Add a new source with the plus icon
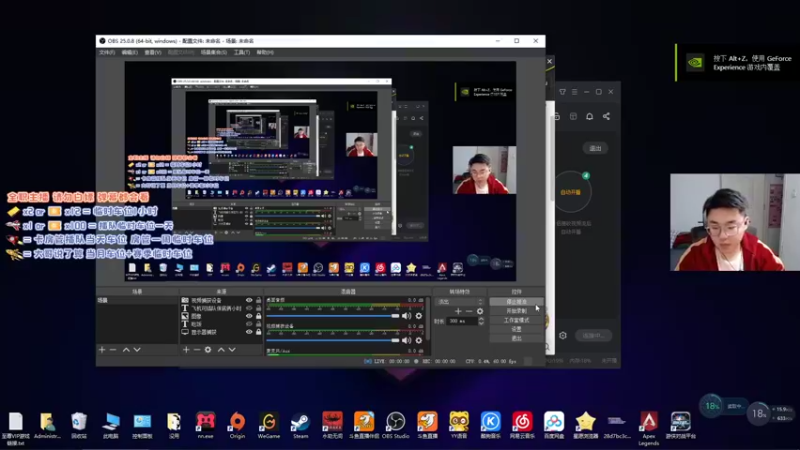The image size is (800, 450). pos(186,349)
